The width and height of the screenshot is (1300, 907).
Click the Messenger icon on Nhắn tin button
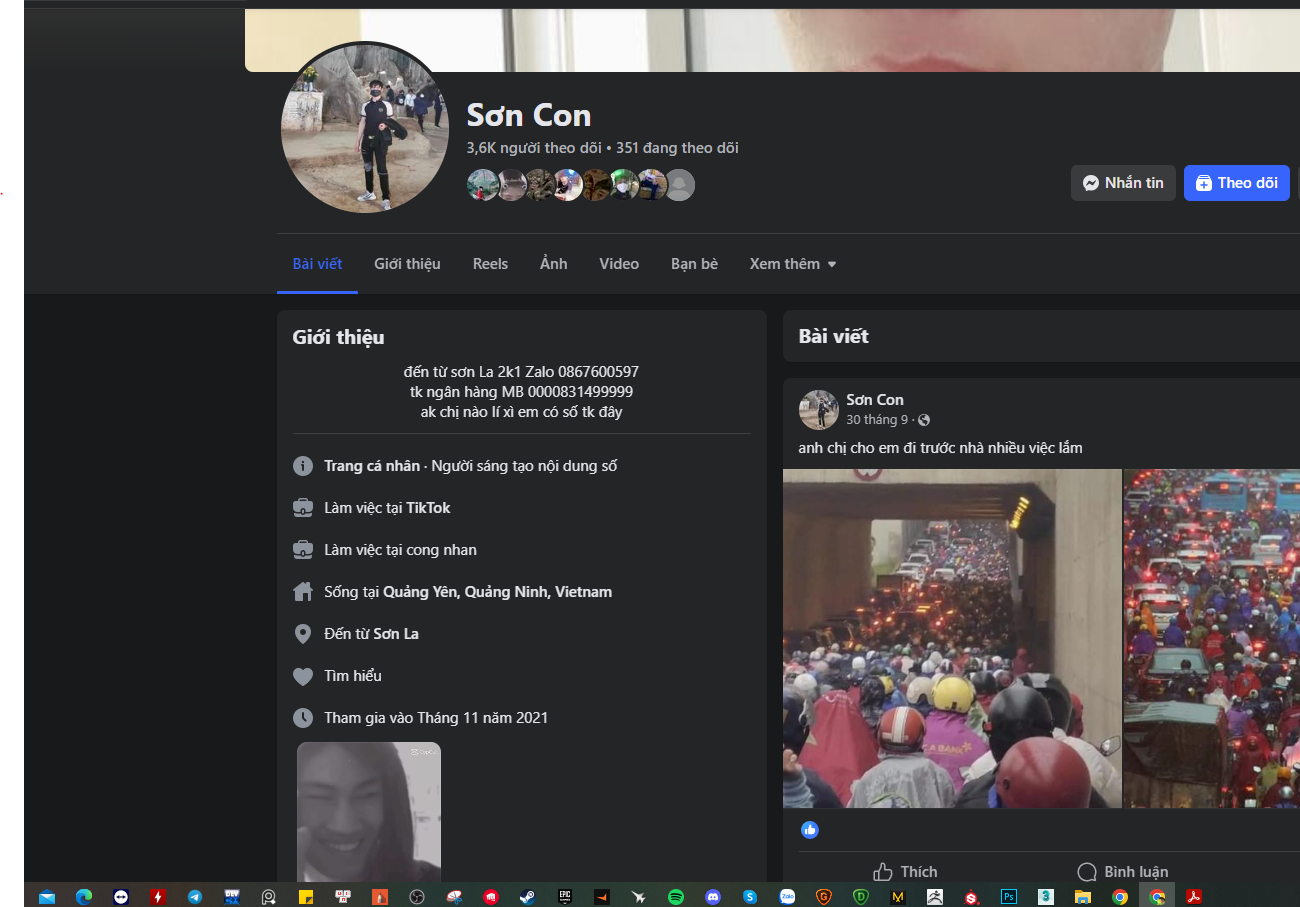point(1091,183)
